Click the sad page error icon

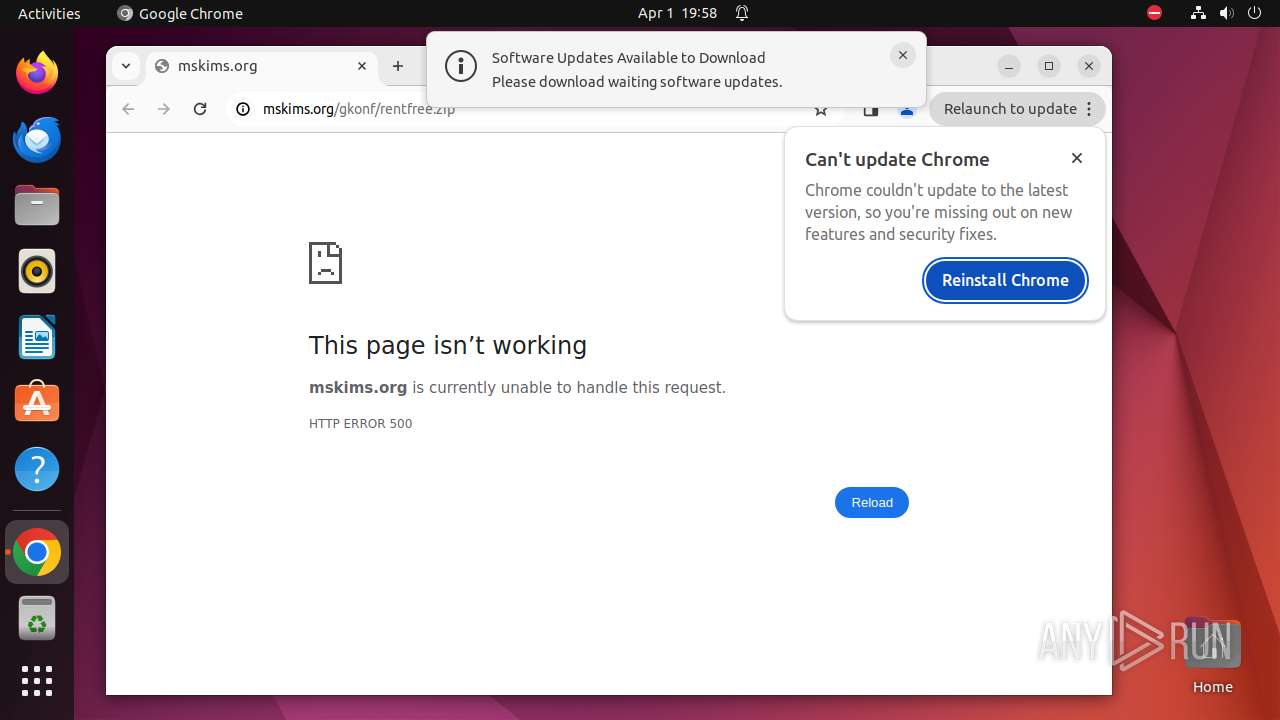tap(325, 263)
